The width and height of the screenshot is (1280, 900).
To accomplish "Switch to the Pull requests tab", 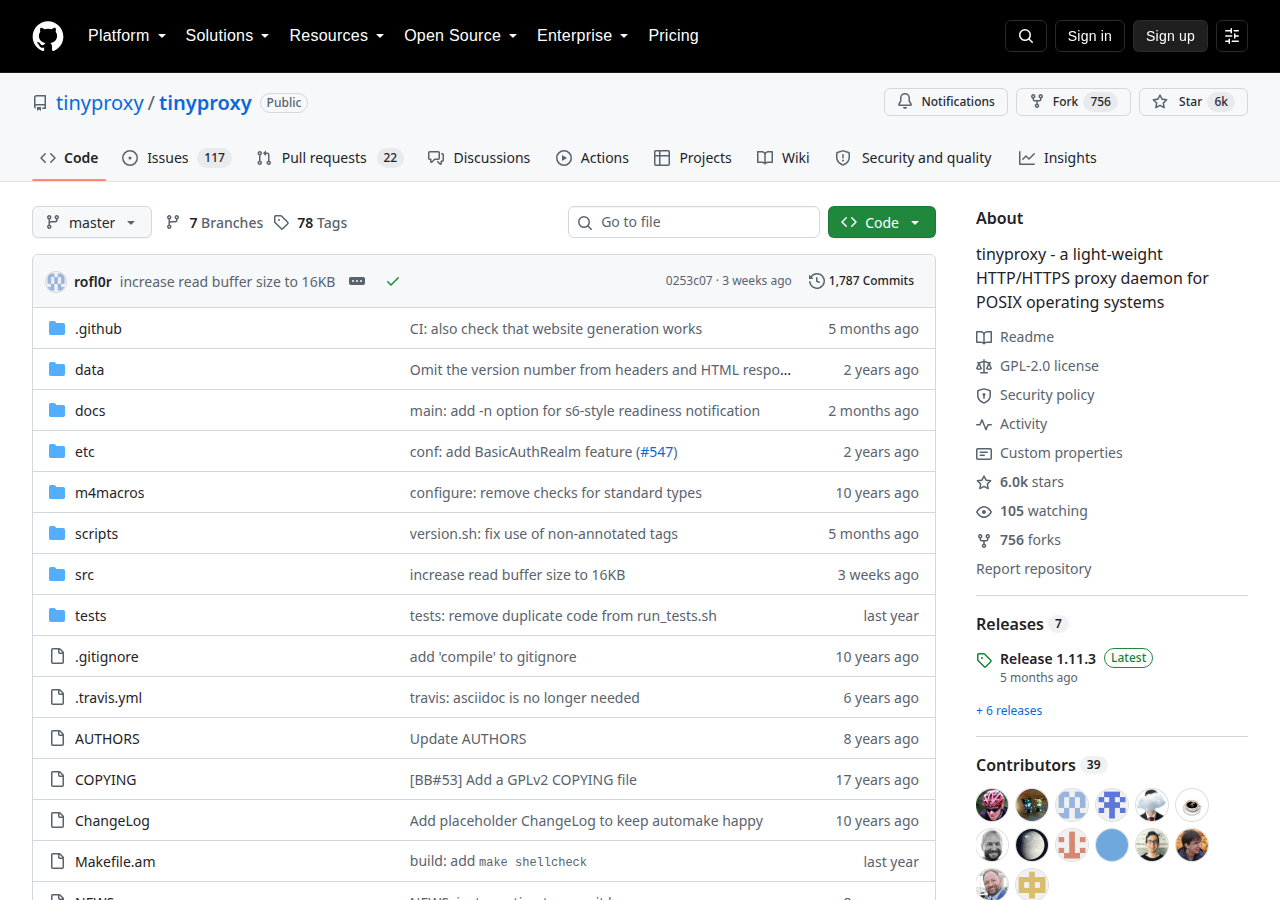I will (329, 158).
